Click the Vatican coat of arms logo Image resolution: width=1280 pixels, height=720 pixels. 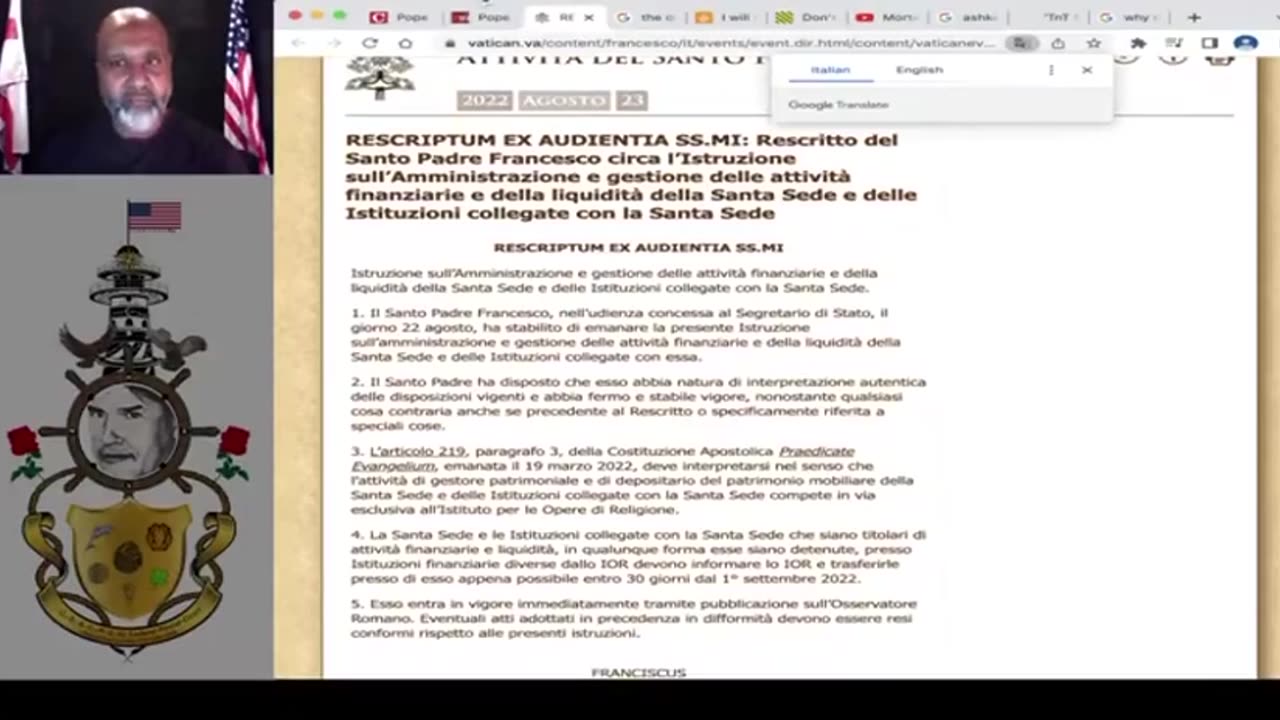[x=380, y=77]
